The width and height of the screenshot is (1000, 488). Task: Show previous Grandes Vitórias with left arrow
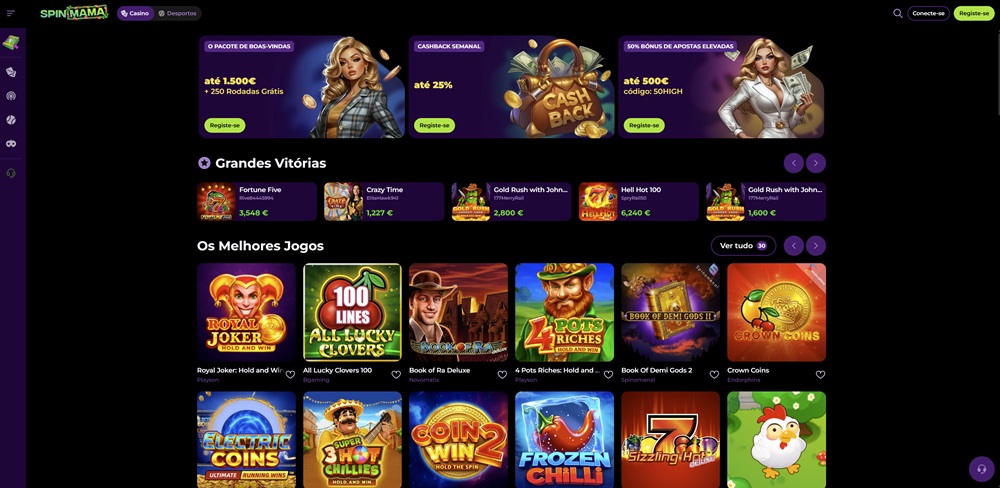click(x=793, y=163)
